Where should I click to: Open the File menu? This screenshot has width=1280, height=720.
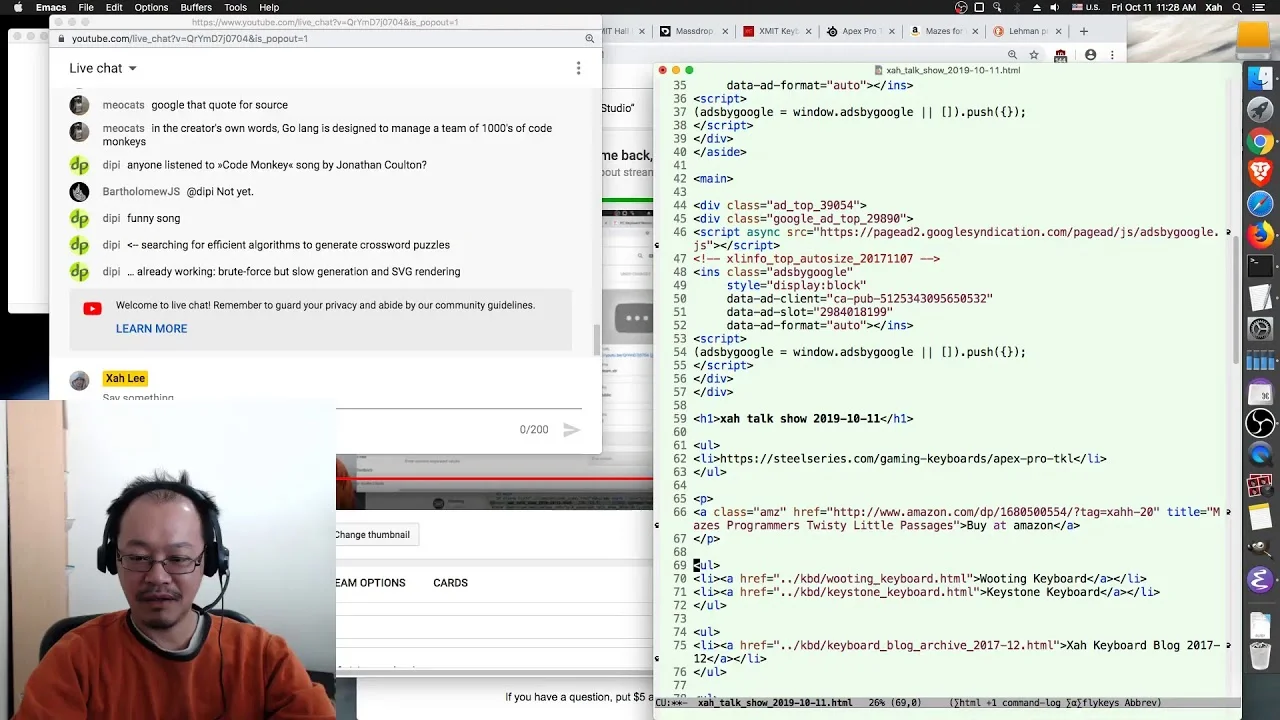coord(86,7)
